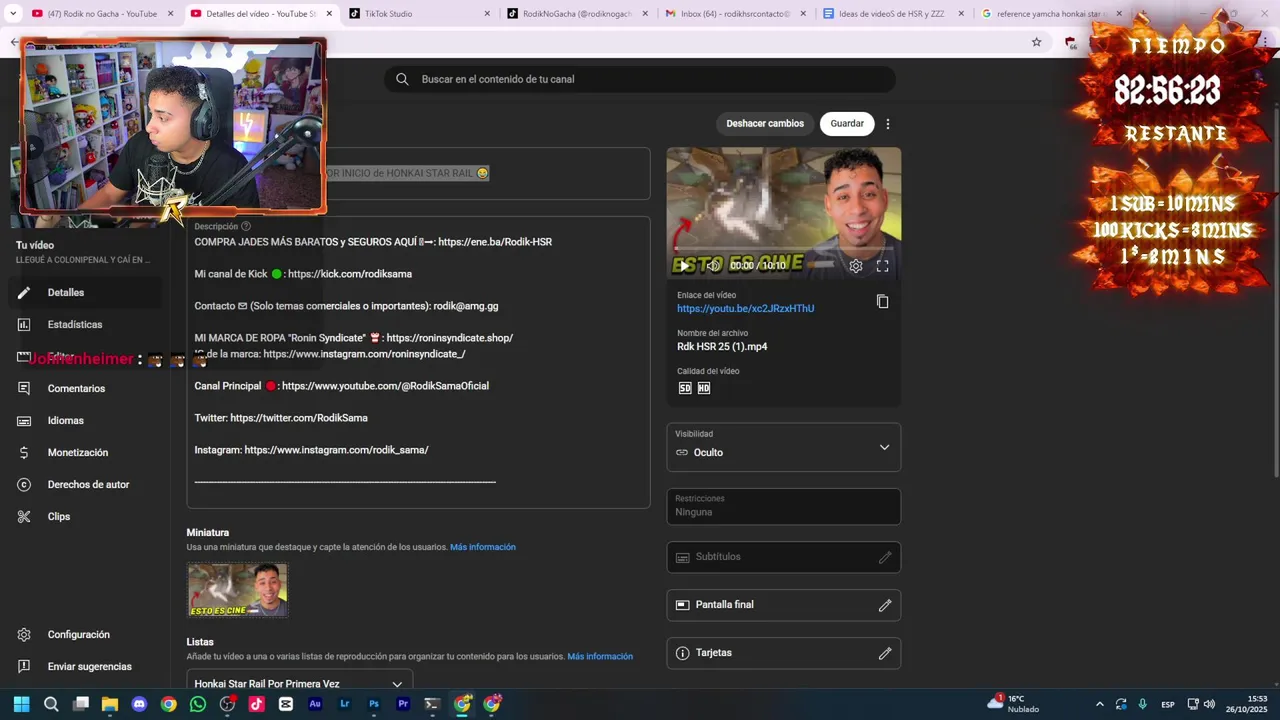This screenshot has height=720, width=1280.
Task: Edit Tarjetas with pencil icon
Action: (x=885, y=653)
